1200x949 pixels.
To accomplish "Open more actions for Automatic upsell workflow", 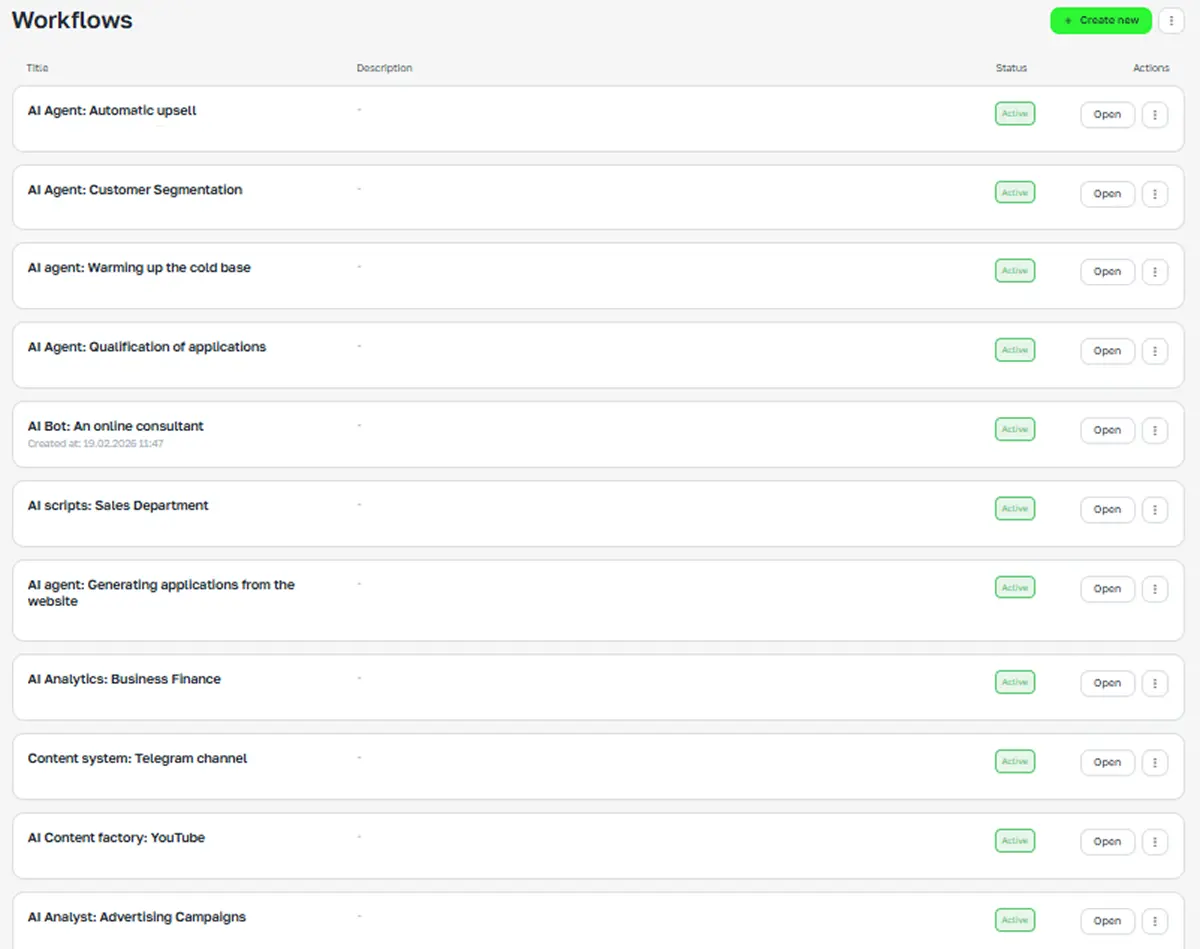I will [x=1155, y=115].
